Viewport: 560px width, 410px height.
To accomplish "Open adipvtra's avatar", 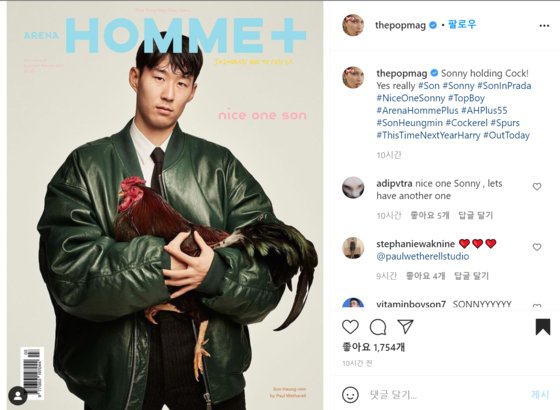I will [x=353, y=187].
